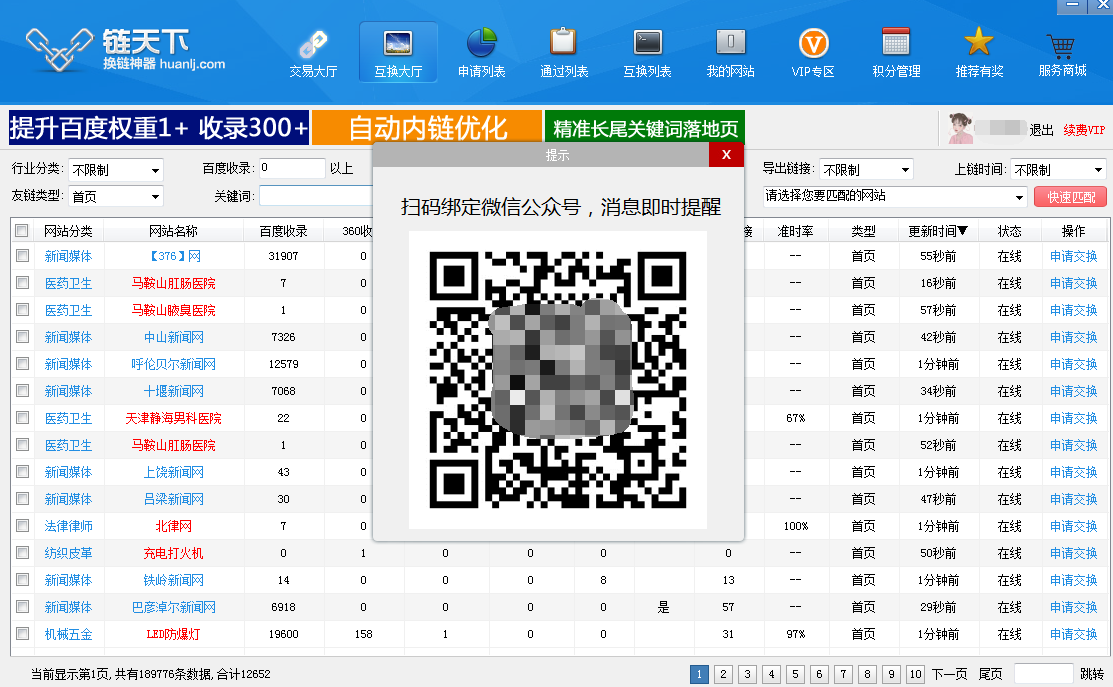
Task: Open the 服务商城 shopping cart icon
Action: point(1062,53)
